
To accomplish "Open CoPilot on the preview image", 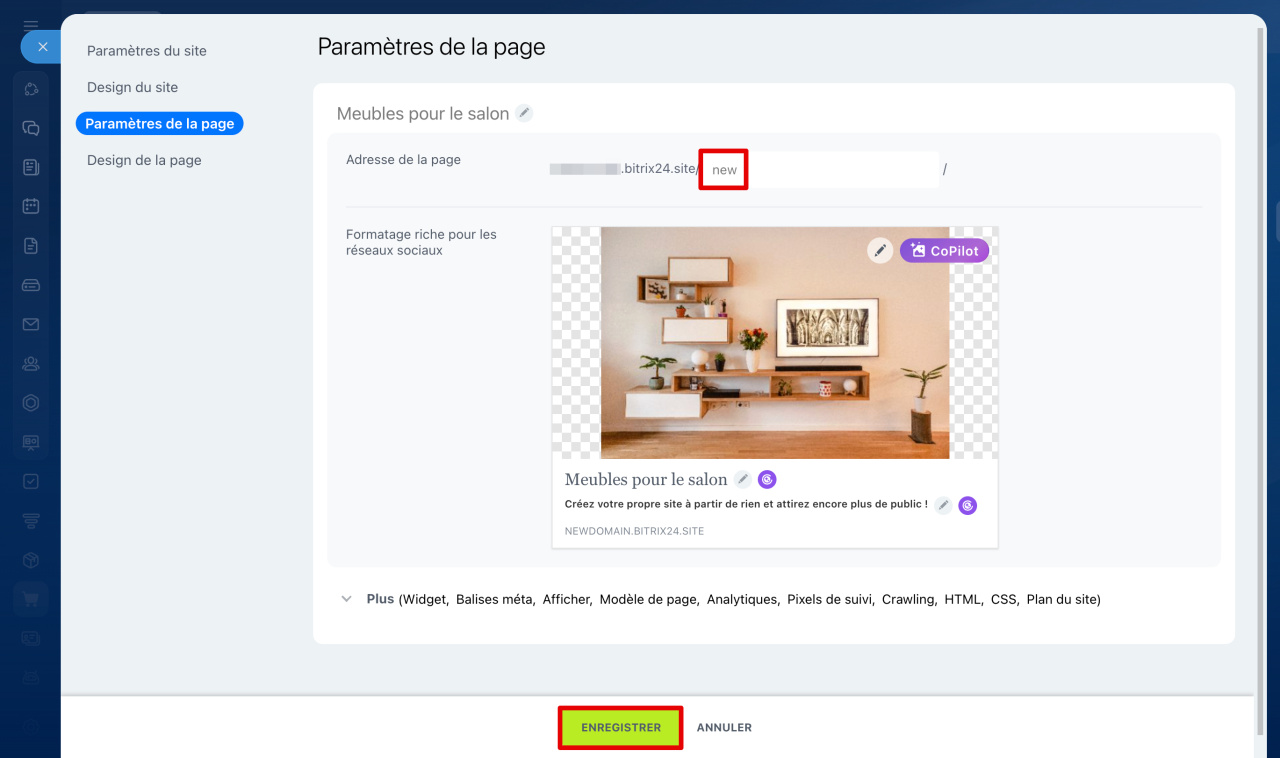I will coord(943,250).
